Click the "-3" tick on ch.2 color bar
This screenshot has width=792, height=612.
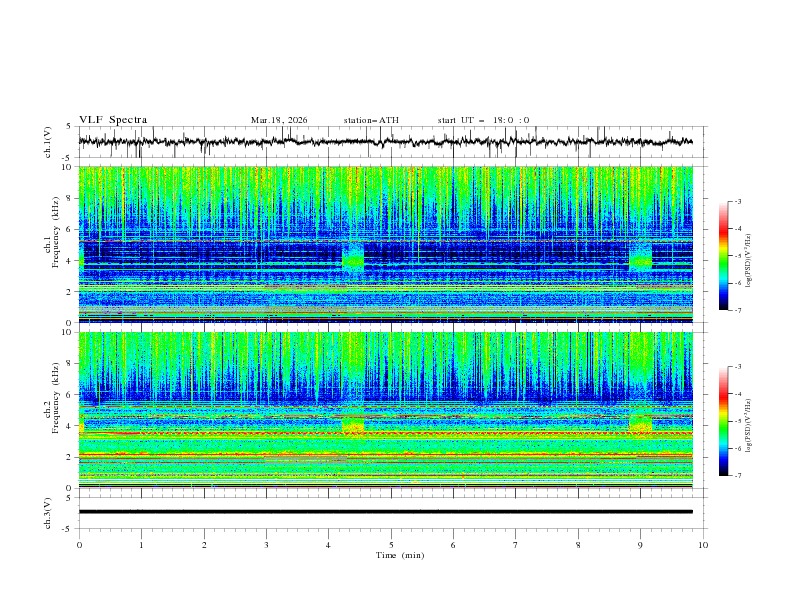coord(738,367)
